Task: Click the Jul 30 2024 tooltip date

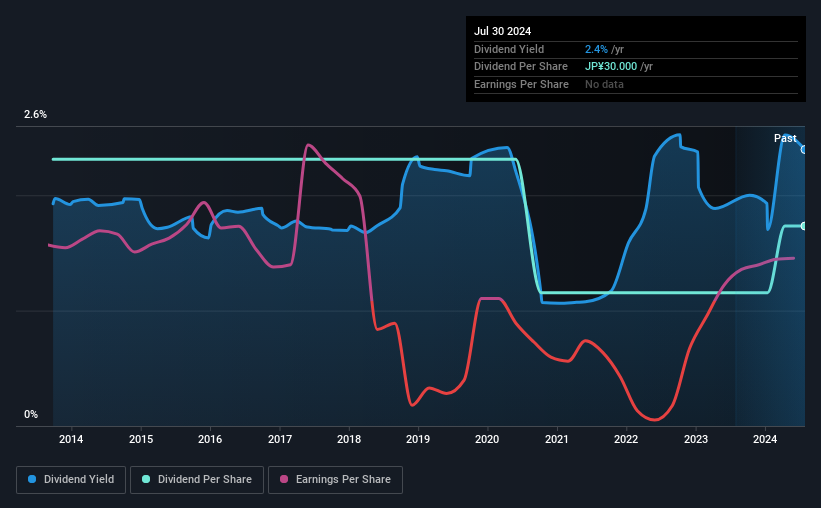Action: tap(502, 31)
